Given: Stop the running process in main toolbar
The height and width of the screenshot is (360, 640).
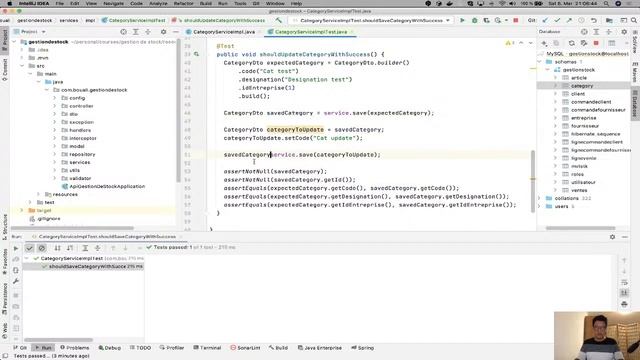Looking at the screenshot, I should pos(516,20).
